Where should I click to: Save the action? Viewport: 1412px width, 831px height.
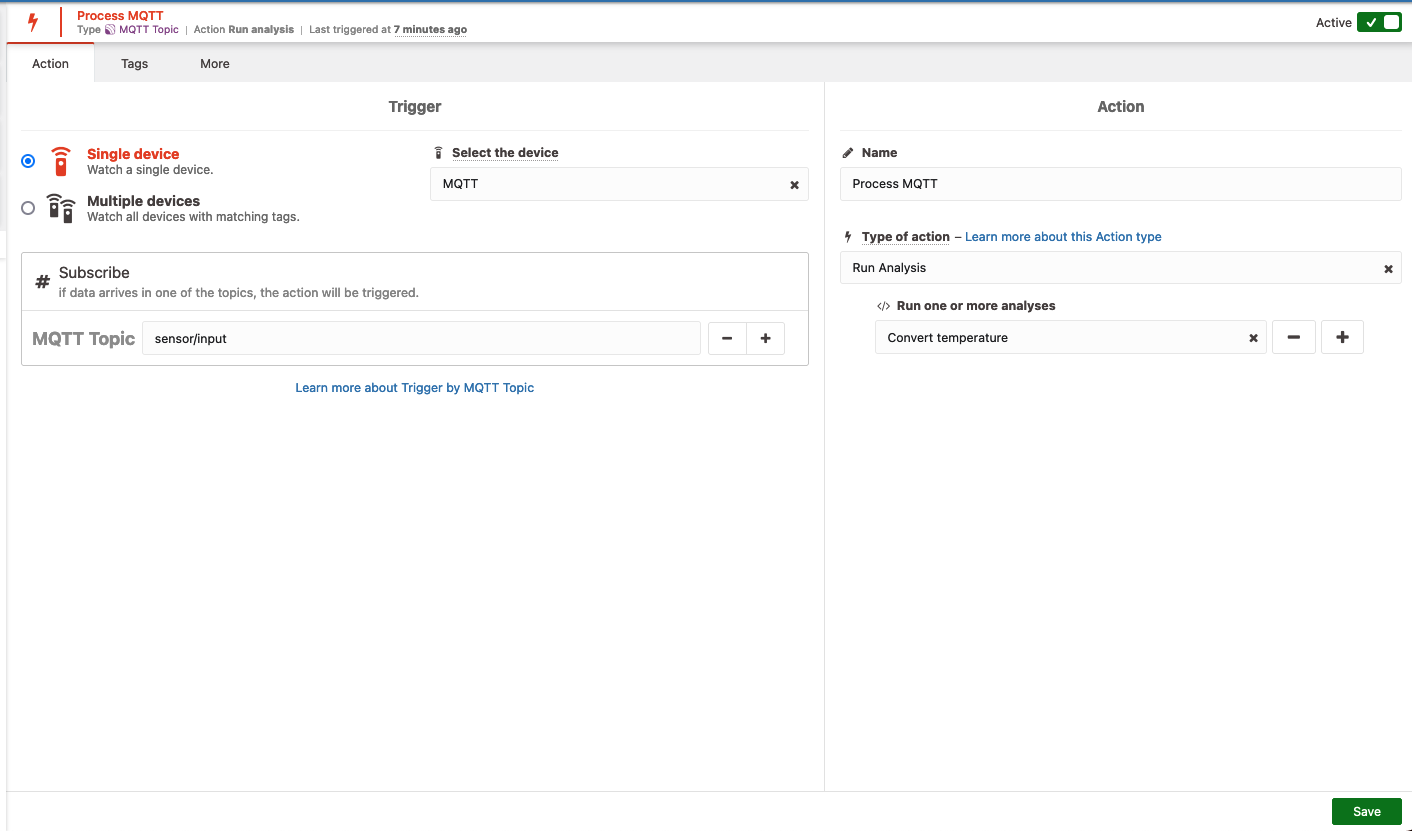pyautogui.click(x=1366, y=812)
